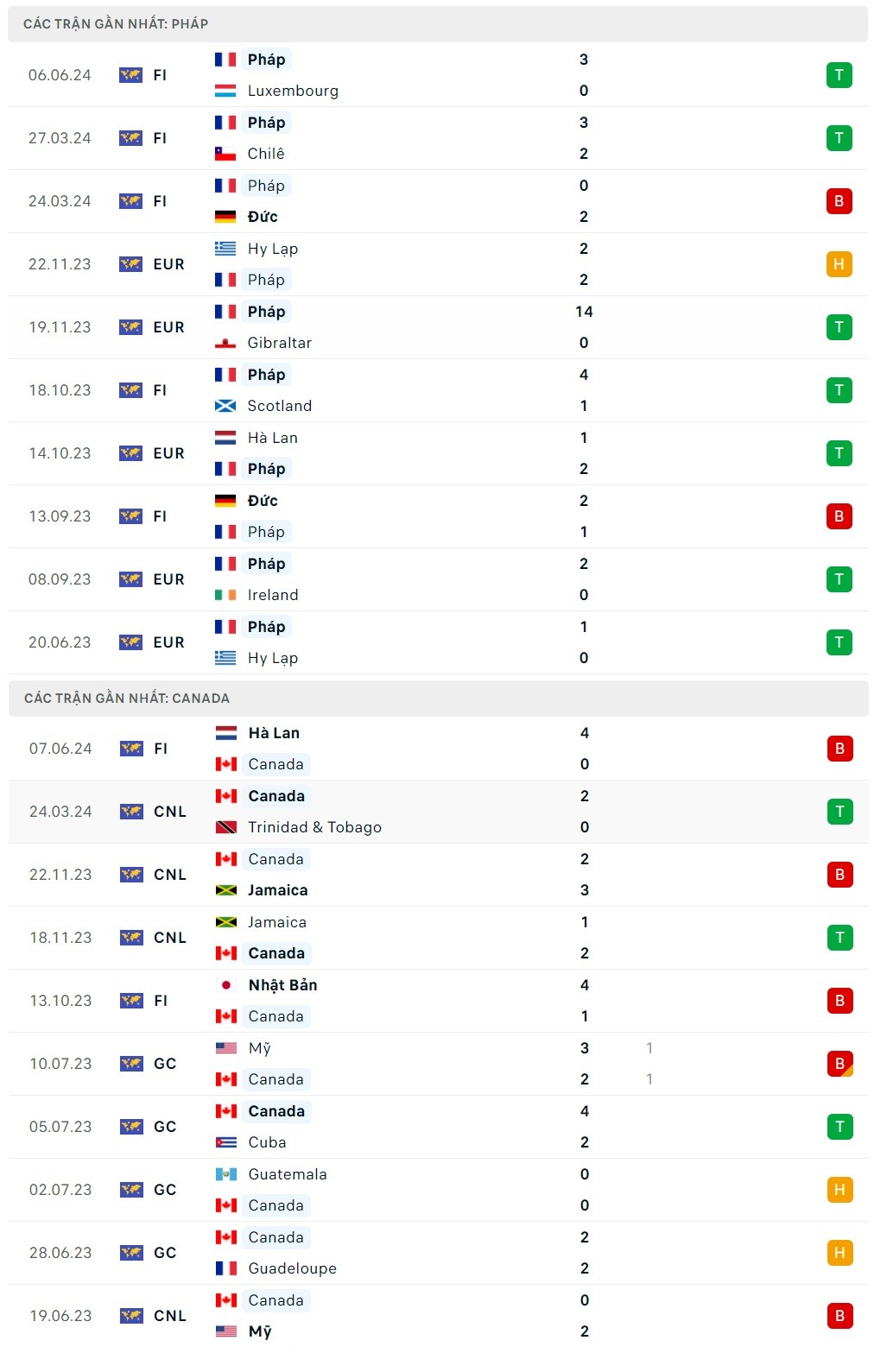
Task: Click the "CÁC TRẬN GẦN NHẤT: CANADA" header
Action: (127, 699)
